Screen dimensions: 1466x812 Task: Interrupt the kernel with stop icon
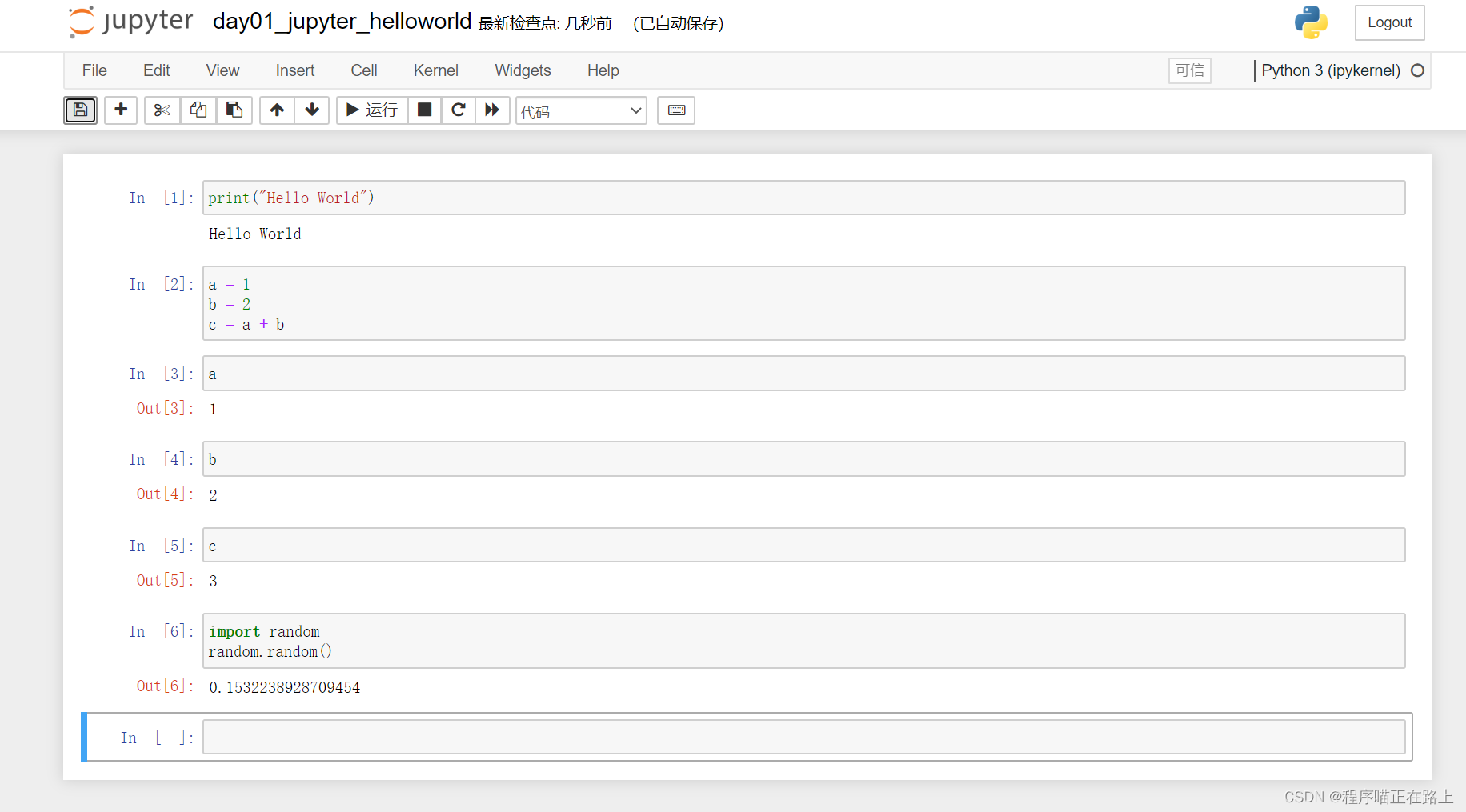tap(425, 110)
